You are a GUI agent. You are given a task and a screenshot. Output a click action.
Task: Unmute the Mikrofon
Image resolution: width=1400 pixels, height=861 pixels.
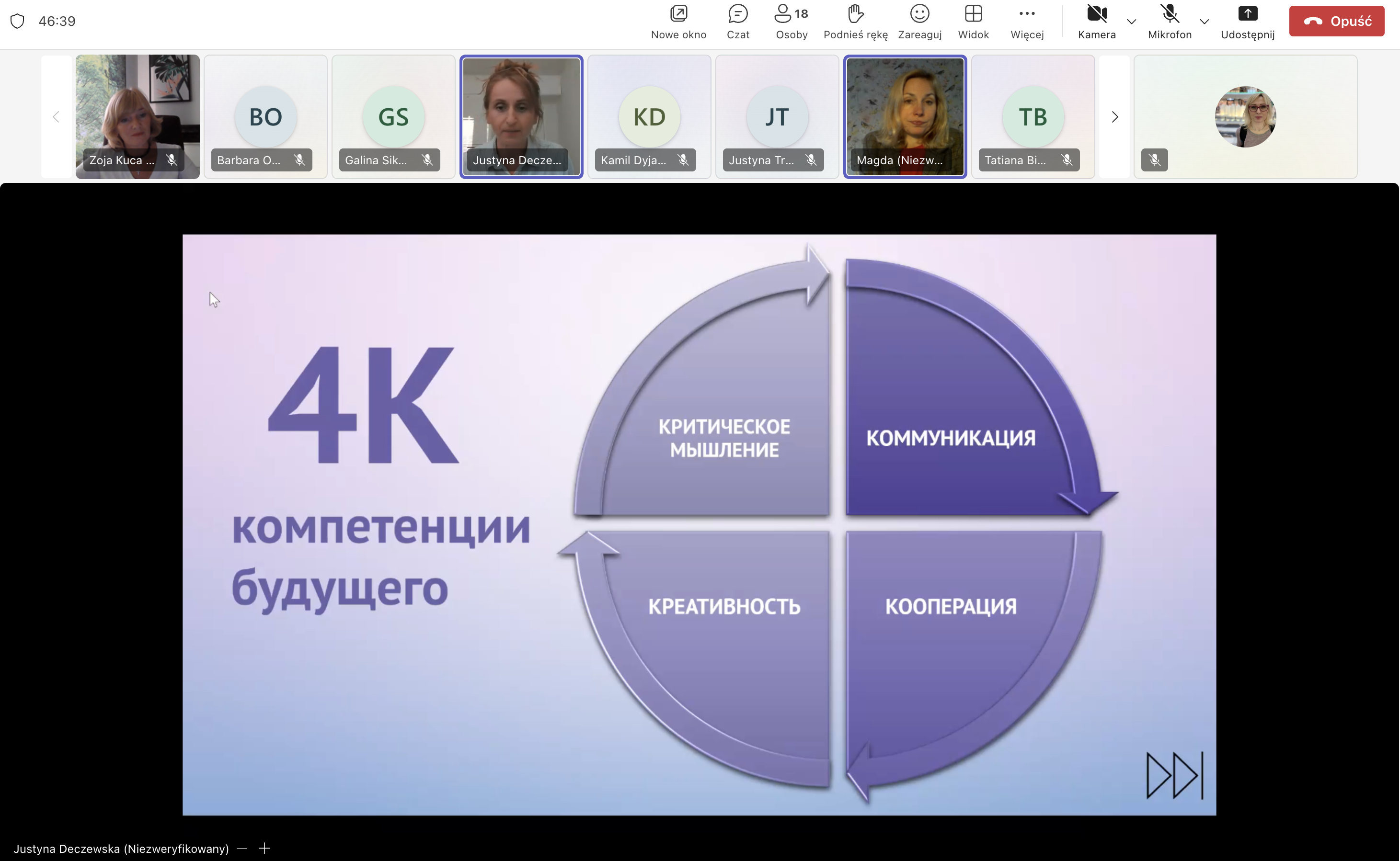click(1170, 14)
